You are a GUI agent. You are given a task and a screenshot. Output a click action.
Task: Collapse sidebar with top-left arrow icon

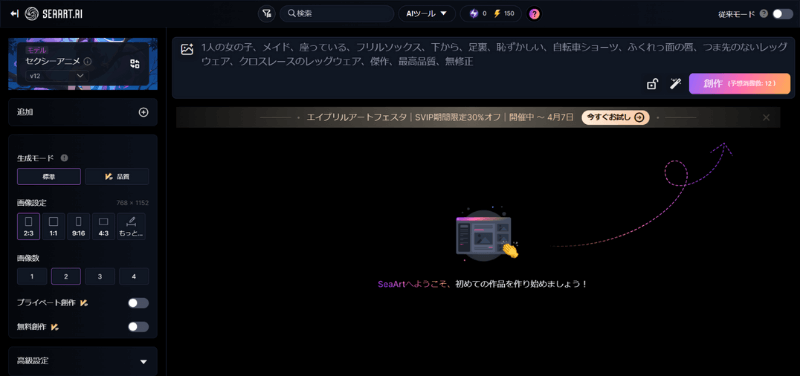pos(14,14)
